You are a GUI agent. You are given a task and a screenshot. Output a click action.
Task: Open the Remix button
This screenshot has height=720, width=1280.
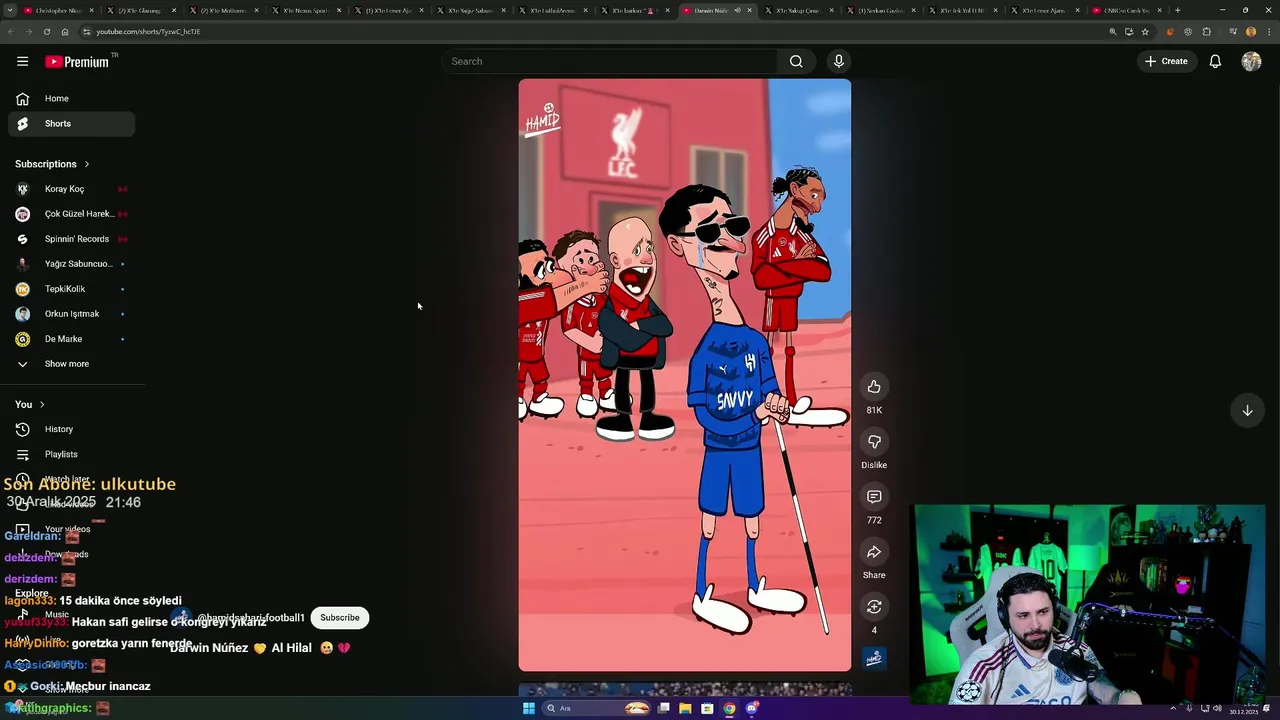coord(874,607)
